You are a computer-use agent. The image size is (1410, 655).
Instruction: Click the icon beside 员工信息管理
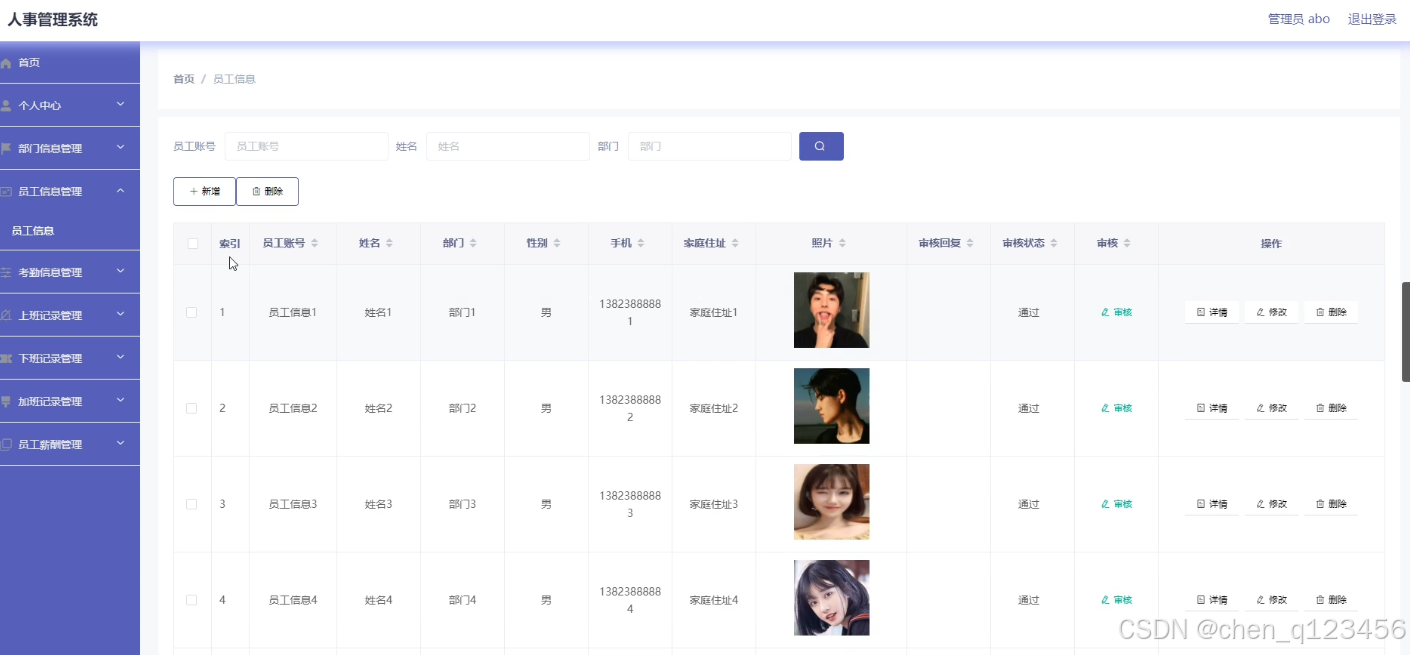pyautogui.click(x=6, y=191)
